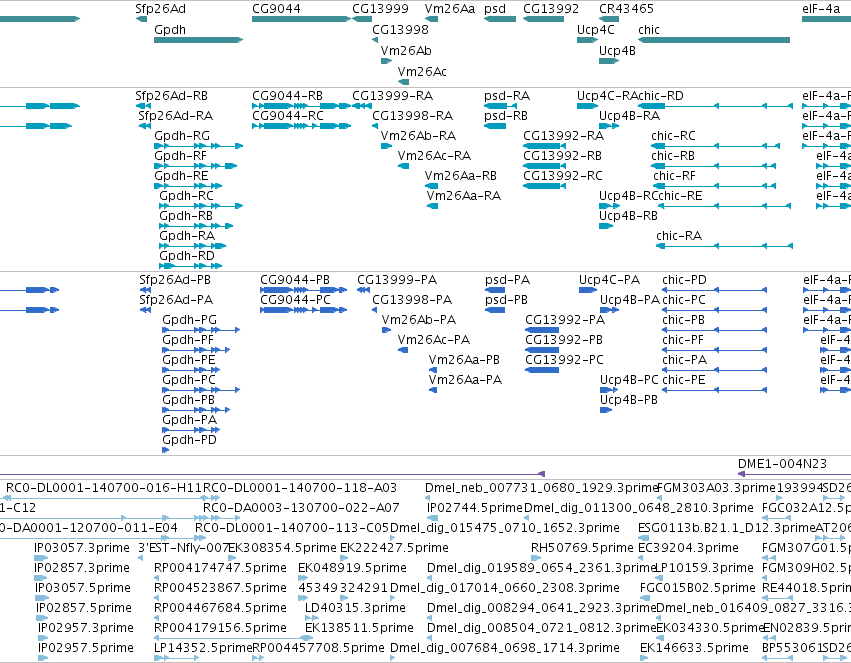
Task: Click protein Vm26Aa-PA
Action: [465, 380]
